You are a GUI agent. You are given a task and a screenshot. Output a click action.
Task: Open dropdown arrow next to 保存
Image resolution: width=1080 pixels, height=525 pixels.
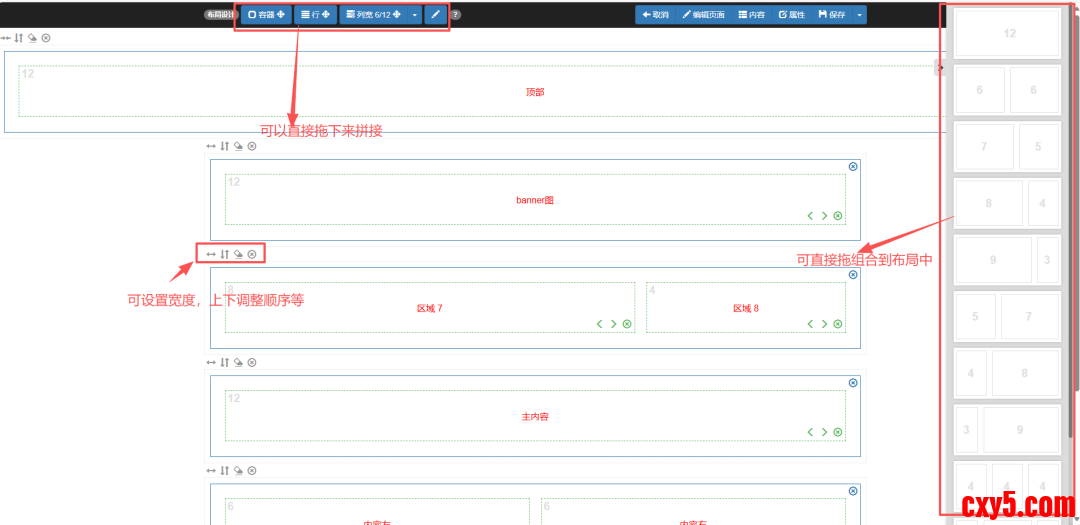pos(859,15)
